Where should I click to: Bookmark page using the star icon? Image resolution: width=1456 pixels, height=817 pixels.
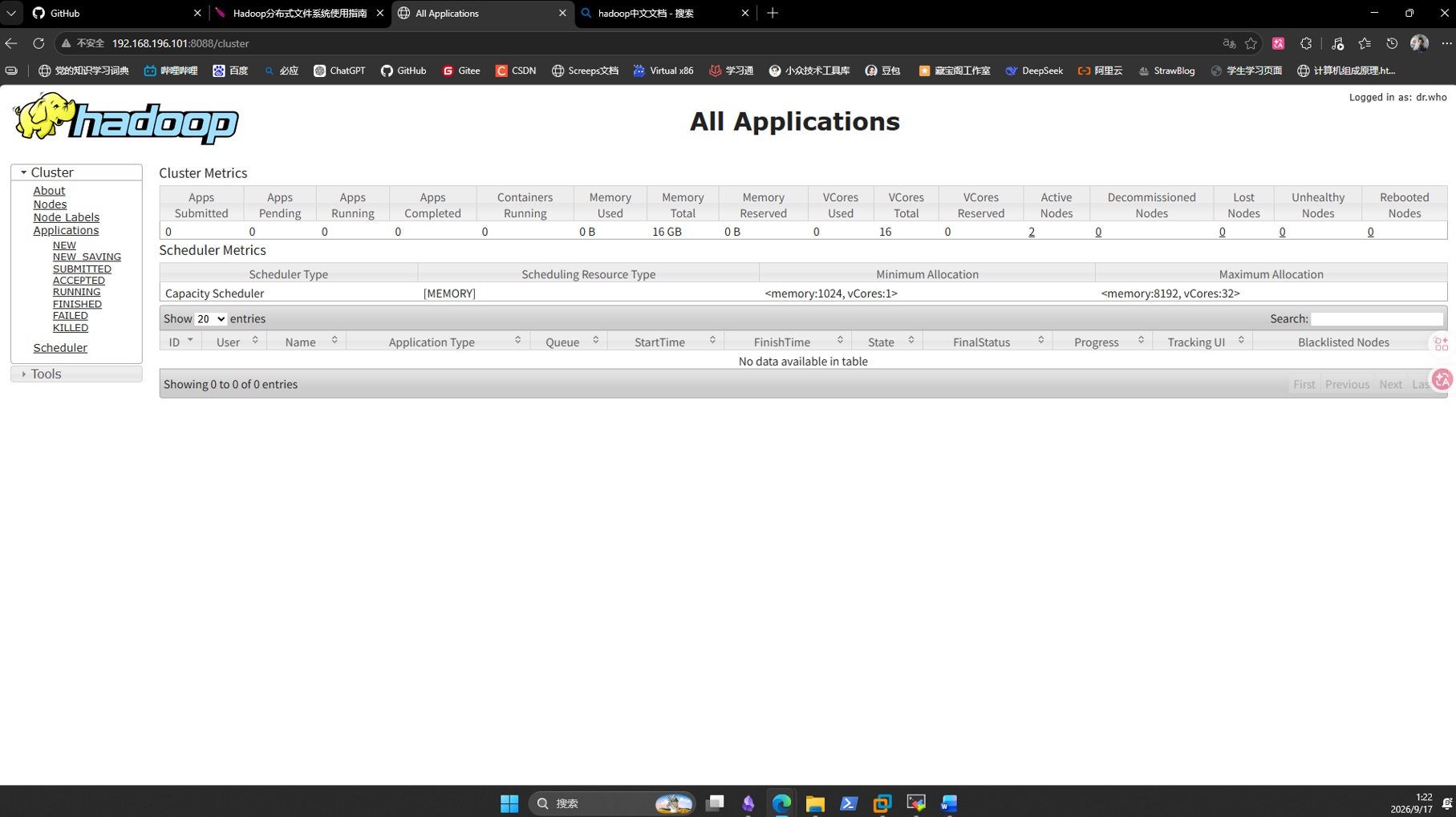[1251, 43]
